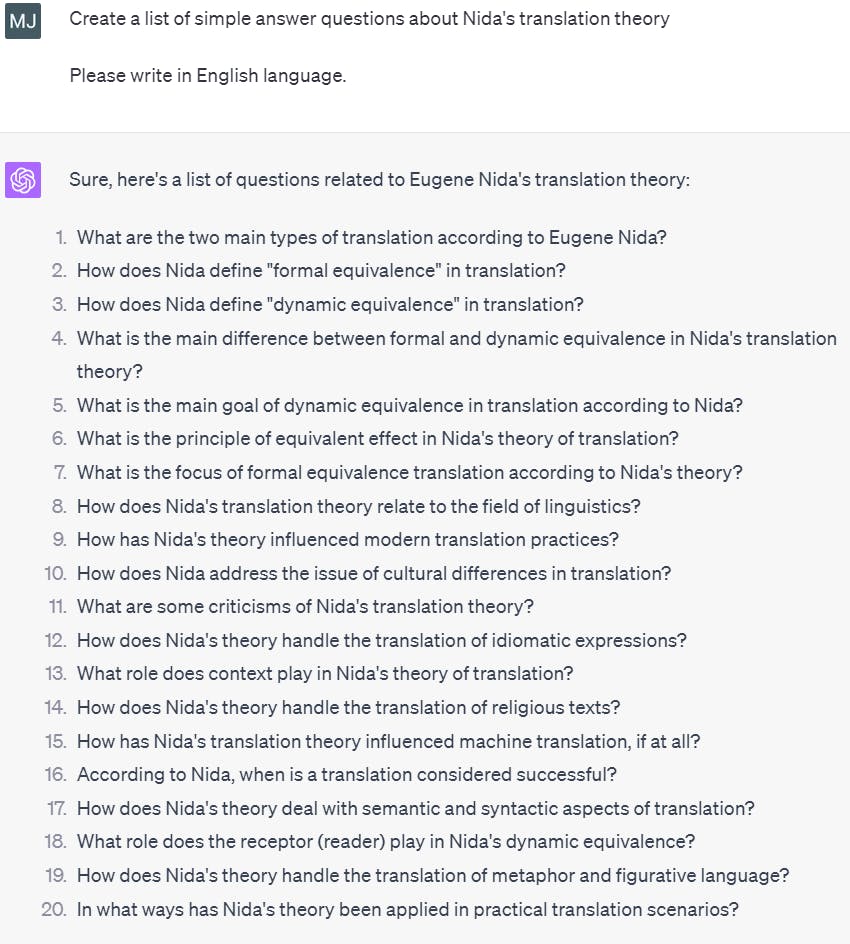
Task: Click question 11 on criticisms of Nida's theory
Action: pyautogui.click(x=305, y=606)
